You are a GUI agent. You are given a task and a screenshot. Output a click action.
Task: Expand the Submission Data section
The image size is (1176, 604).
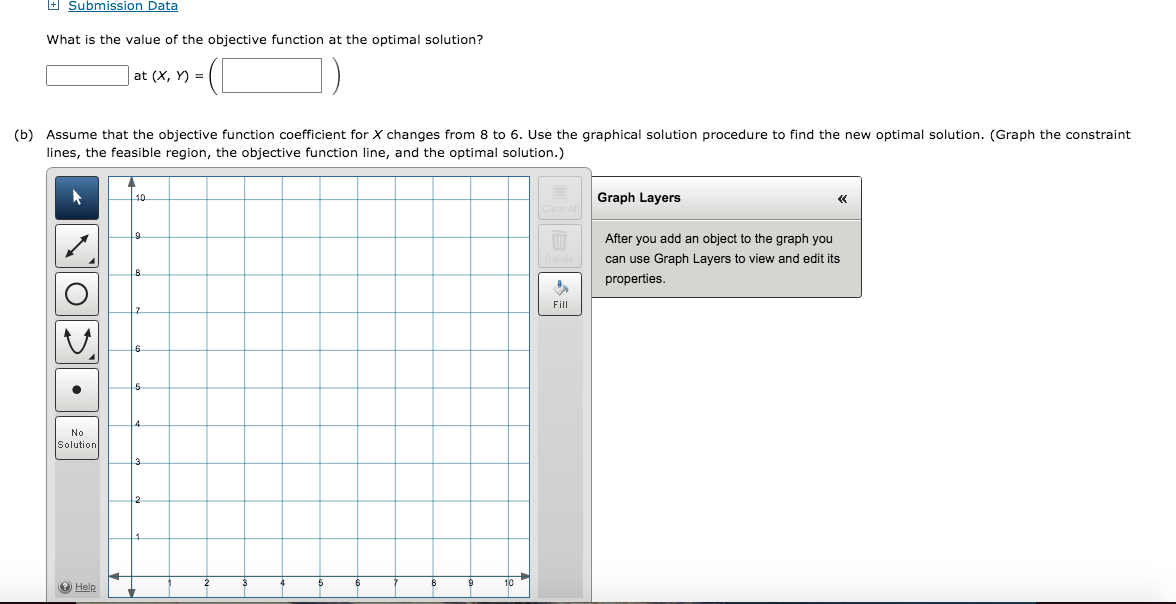[x=52, y=5]
